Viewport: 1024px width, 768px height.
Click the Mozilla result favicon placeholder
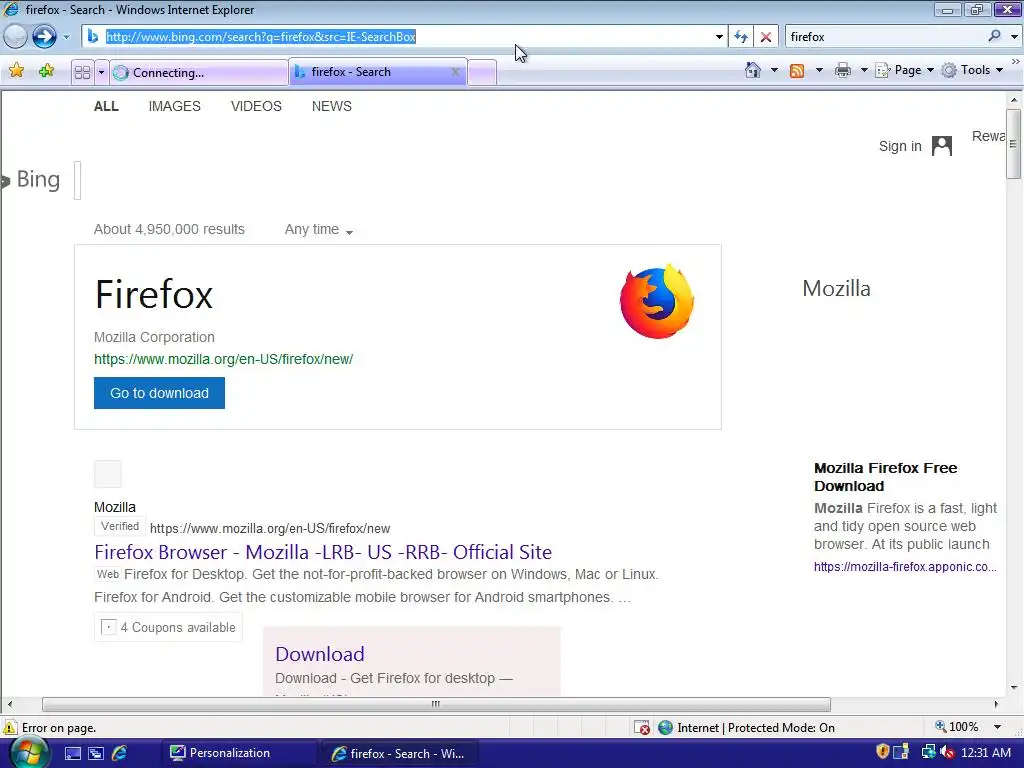(108, 474)
